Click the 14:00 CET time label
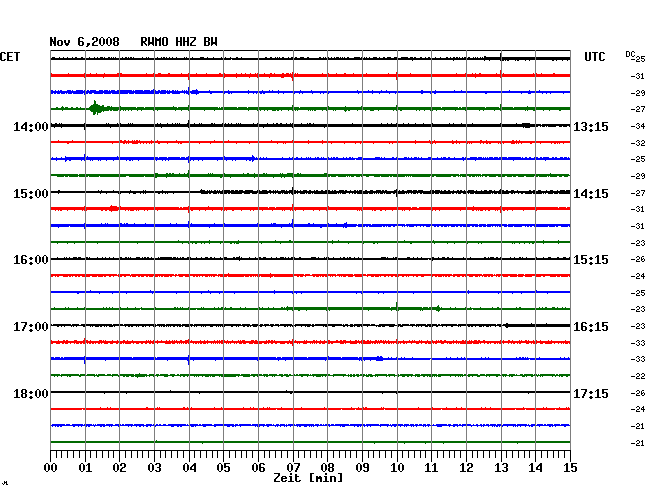This screenshot has height=494, width=650. pos(31,127)
